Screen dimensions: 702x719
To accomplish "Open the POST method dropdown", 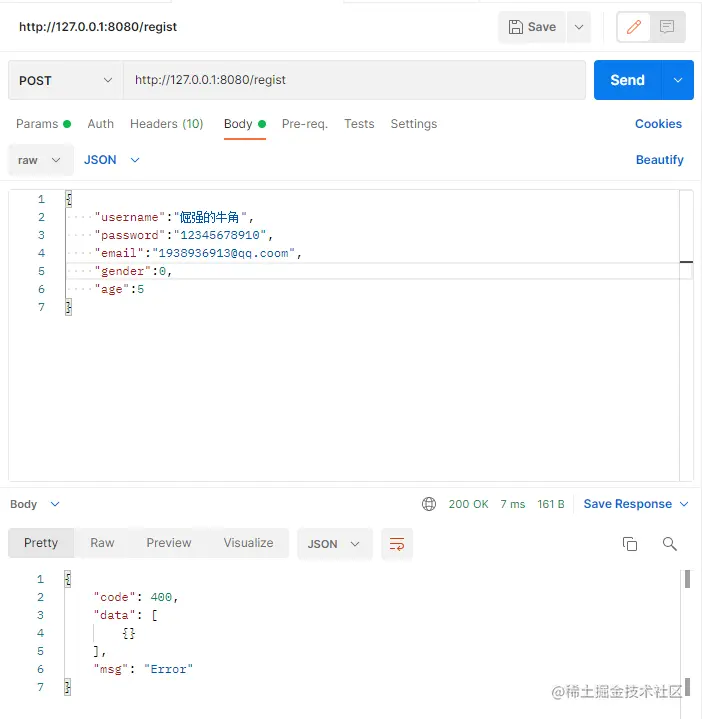I will point(66,80).
